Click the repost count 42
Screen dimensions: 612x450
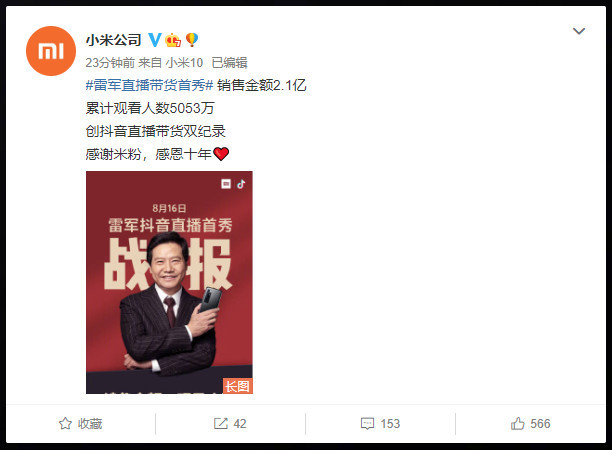tap(240, 423)
